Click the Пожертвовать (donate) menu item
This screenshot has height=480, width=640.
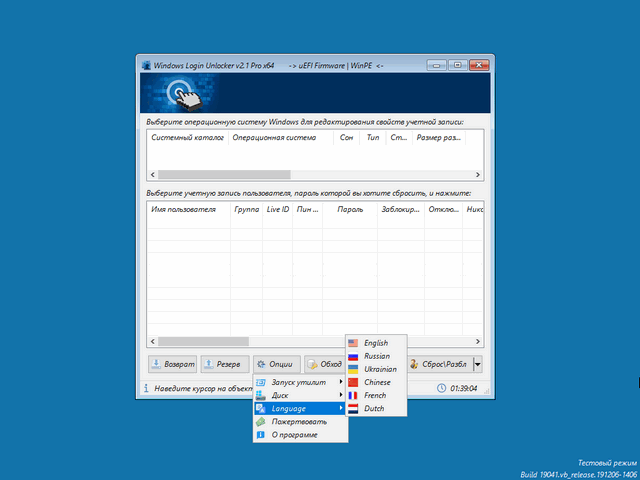[300, 422]
